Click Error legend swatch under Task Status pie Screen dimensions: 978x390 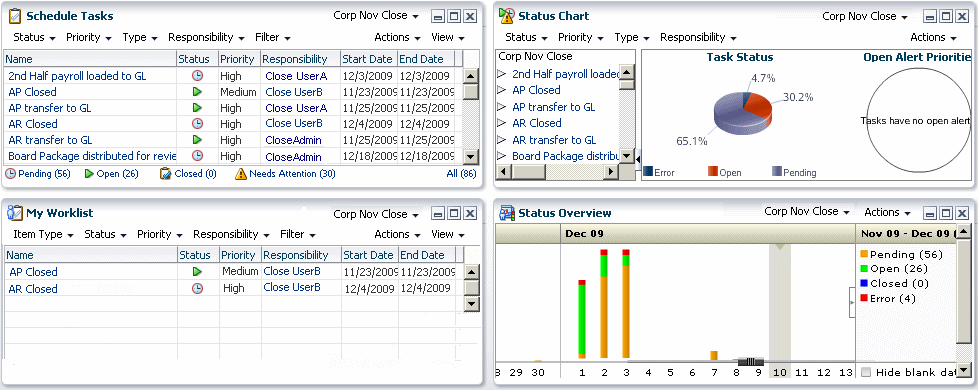click(x=648, y=171)
